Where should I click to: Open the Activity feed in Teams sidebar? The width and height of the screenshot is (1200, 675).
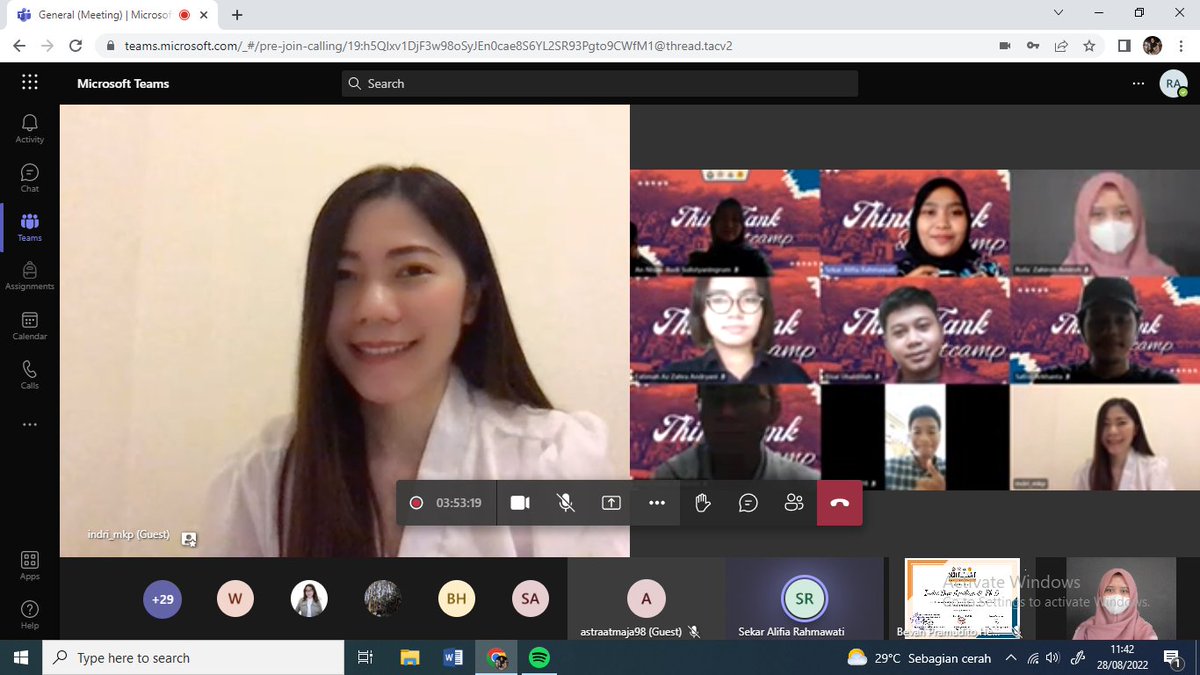(x=30, y=128)
